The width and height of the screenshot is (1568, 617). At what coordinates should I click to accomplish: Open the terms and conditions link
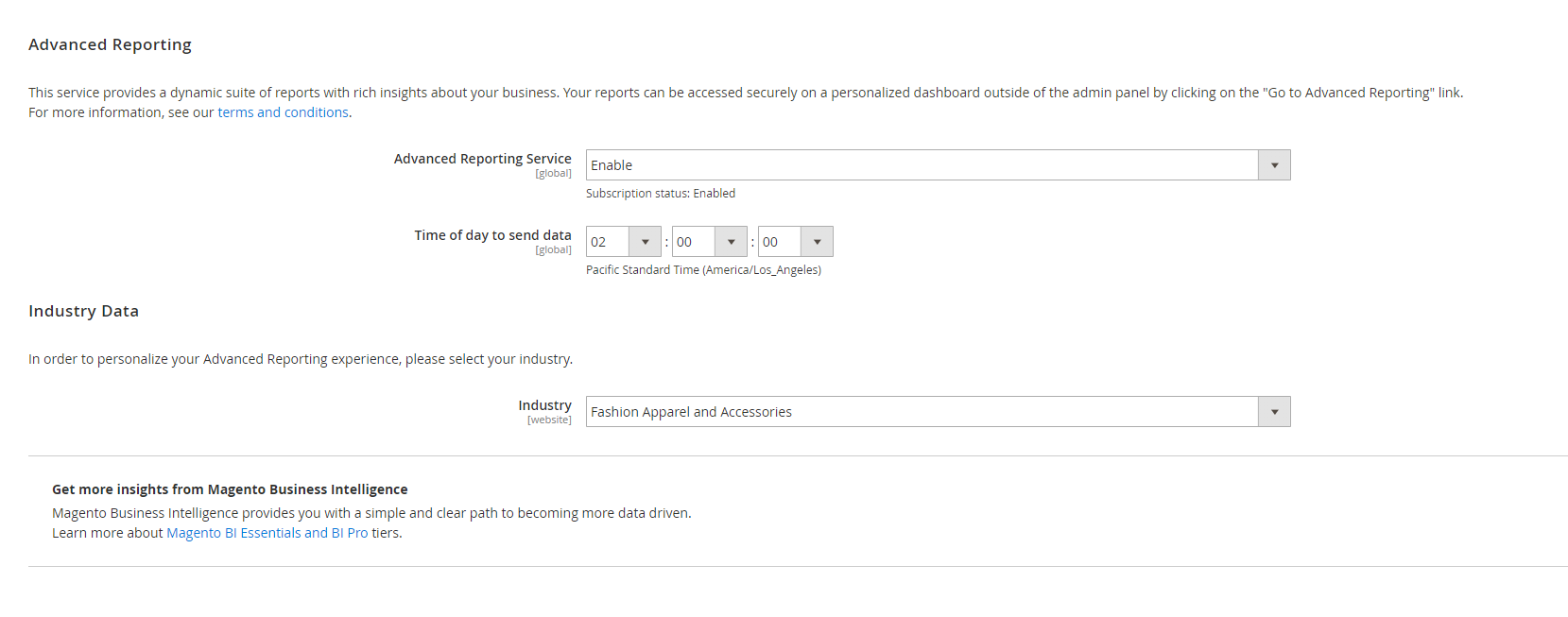pyautogui.click(x=283, y=111)
